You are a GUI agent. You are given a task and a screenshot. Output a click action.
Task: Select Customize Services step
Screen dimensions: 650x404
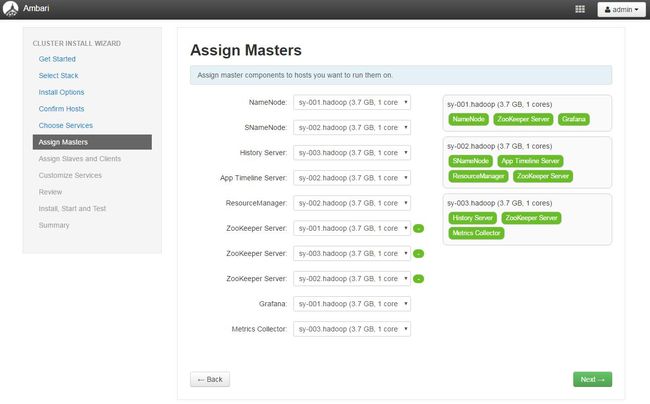tap(70, 175)
